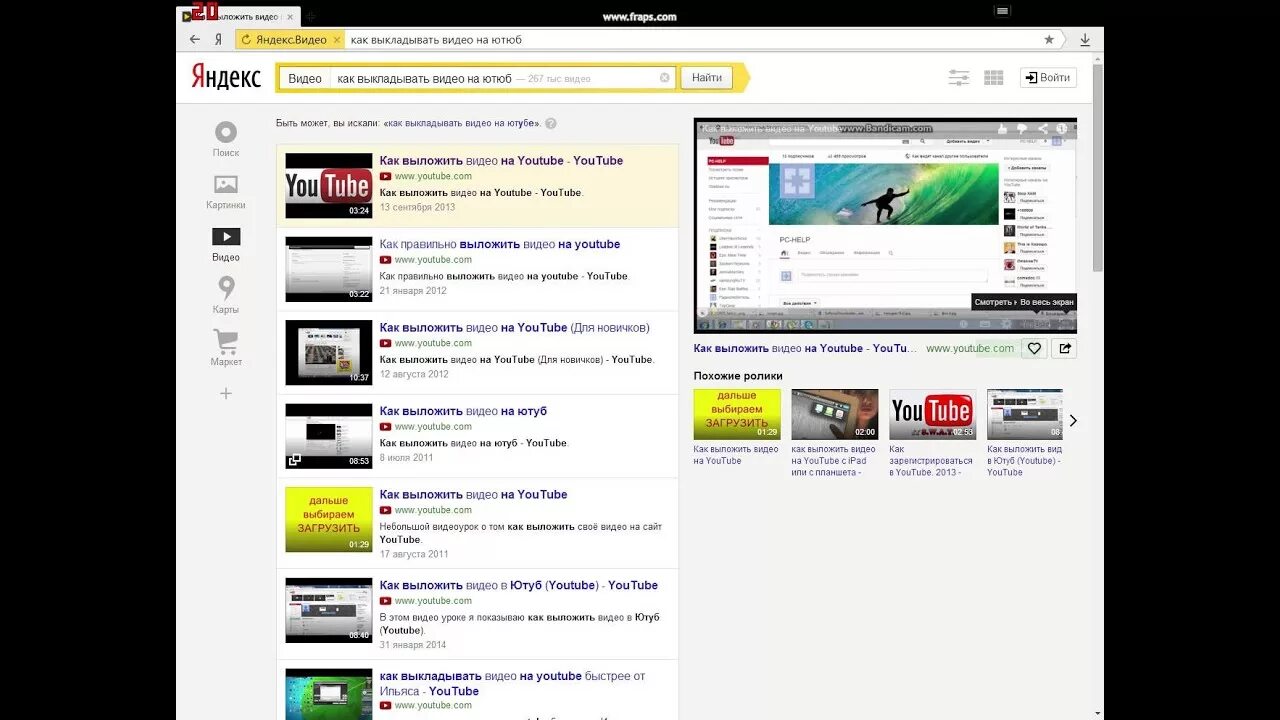Click Во весь экран in player tooltip
This screenshot has height=720, width=1280.
point(1048,301)
